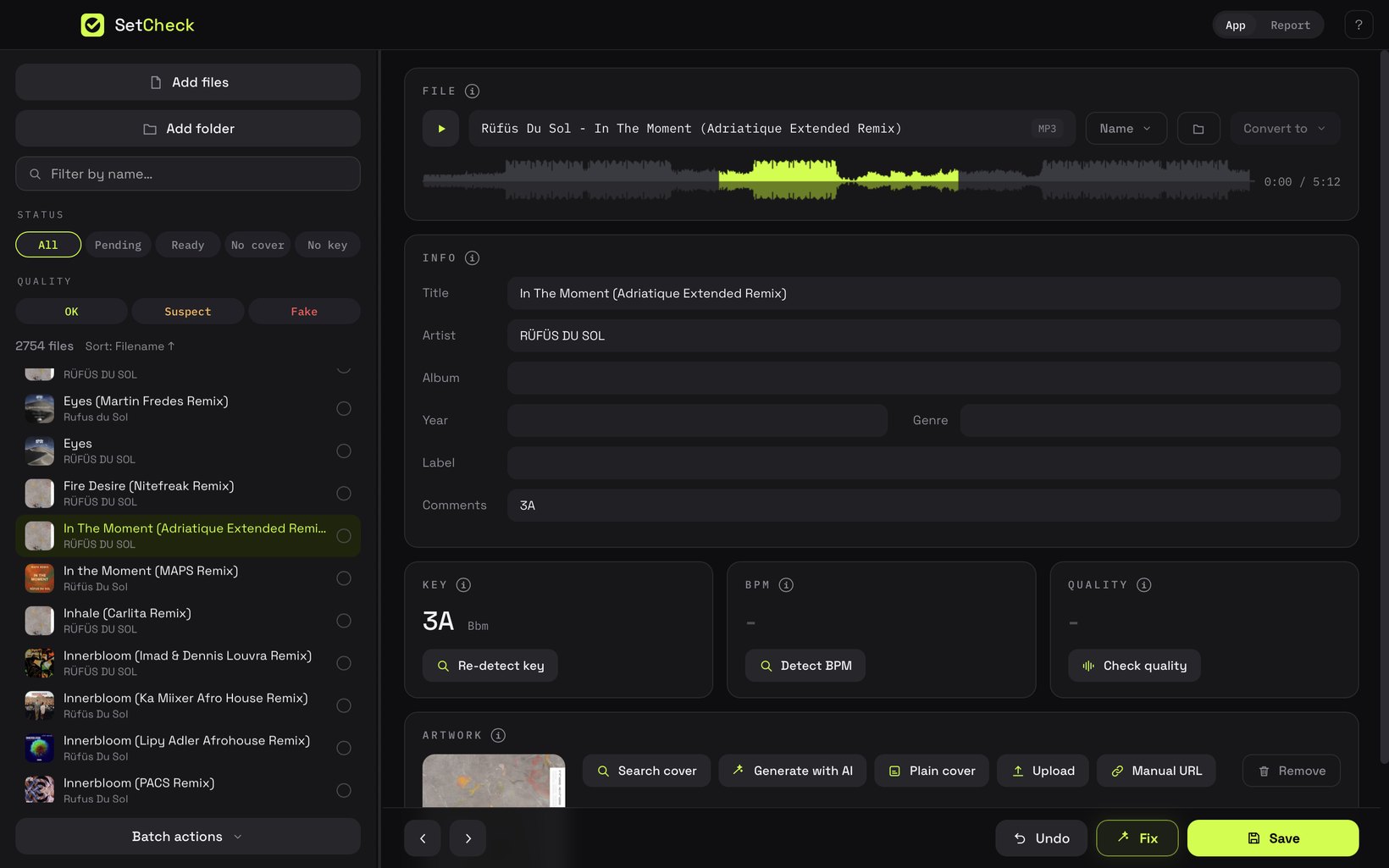Click the Add folder button
Image resolution: width=1389 pixels, height=868 pixels.
click(188, 129)
